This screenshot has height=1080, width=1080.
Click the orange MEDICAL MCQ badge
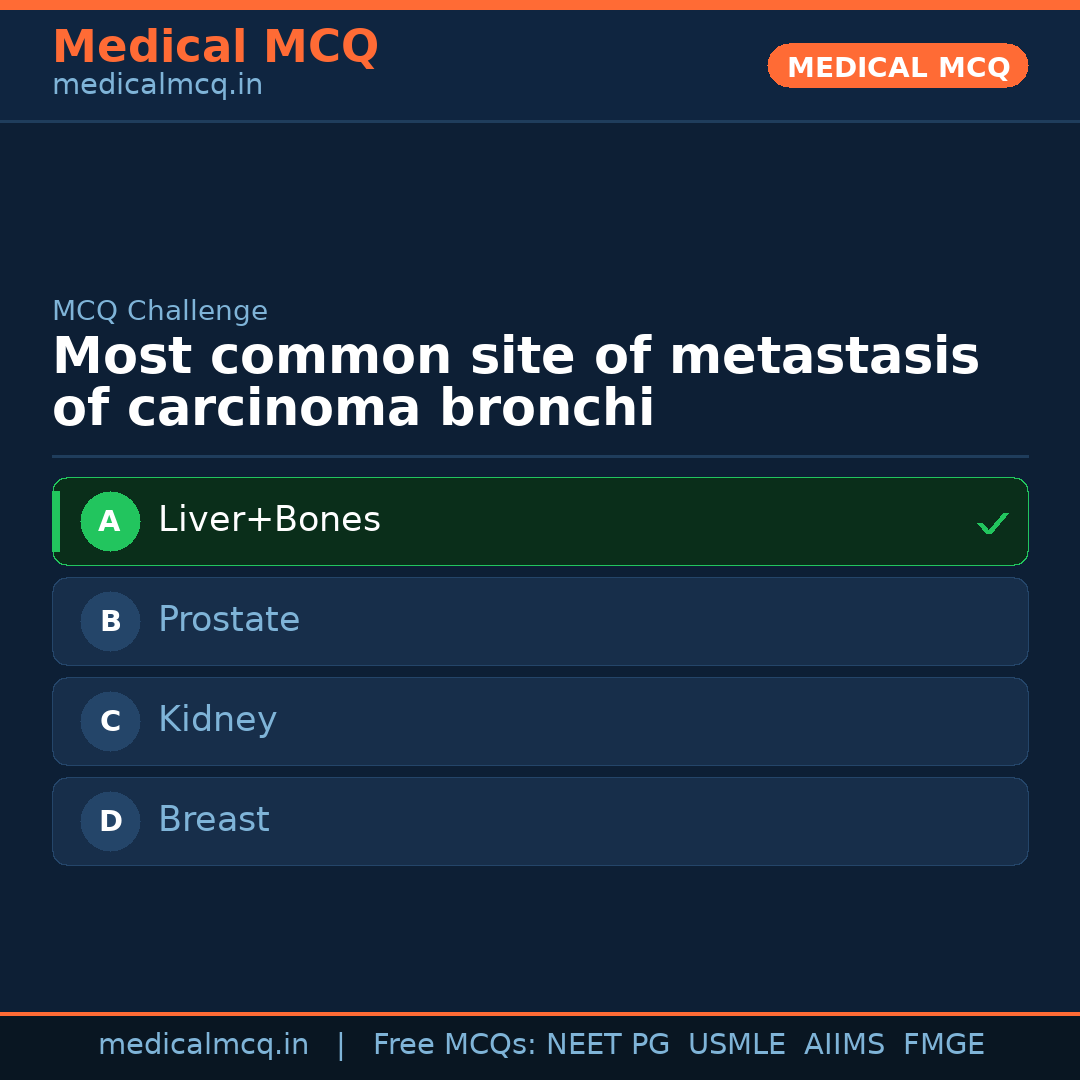[x=897, y=67]
